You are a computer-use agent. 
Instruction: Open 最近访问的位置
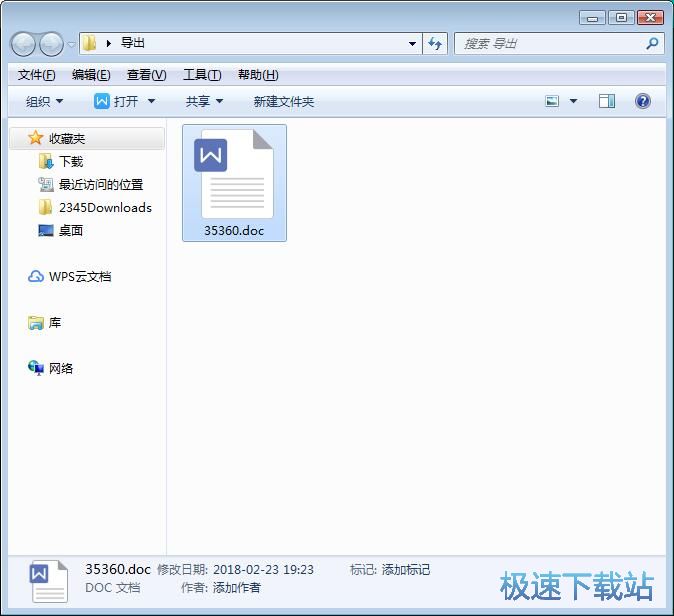[101, 185]
